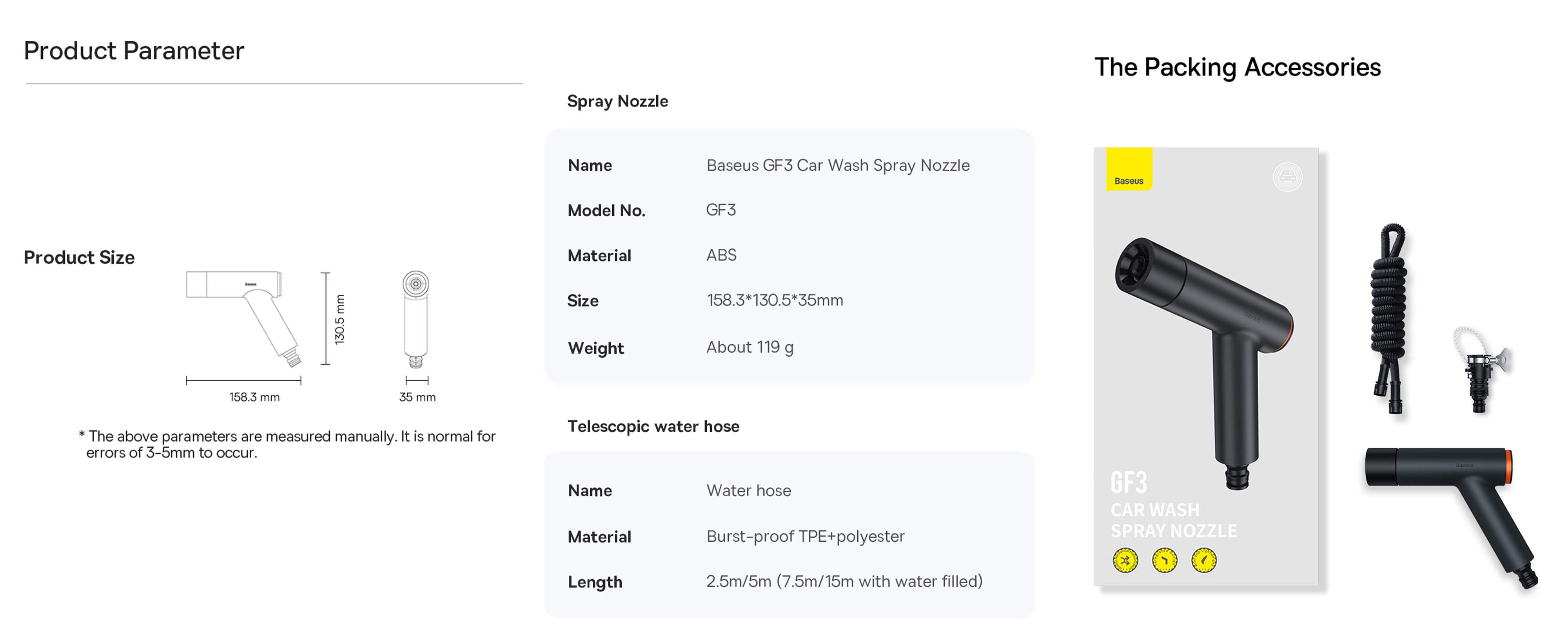Viewport: 1568px width, 642px height.
Task: Select the middle yellow spray-mode icon
Action: [x=1164, y=560]
